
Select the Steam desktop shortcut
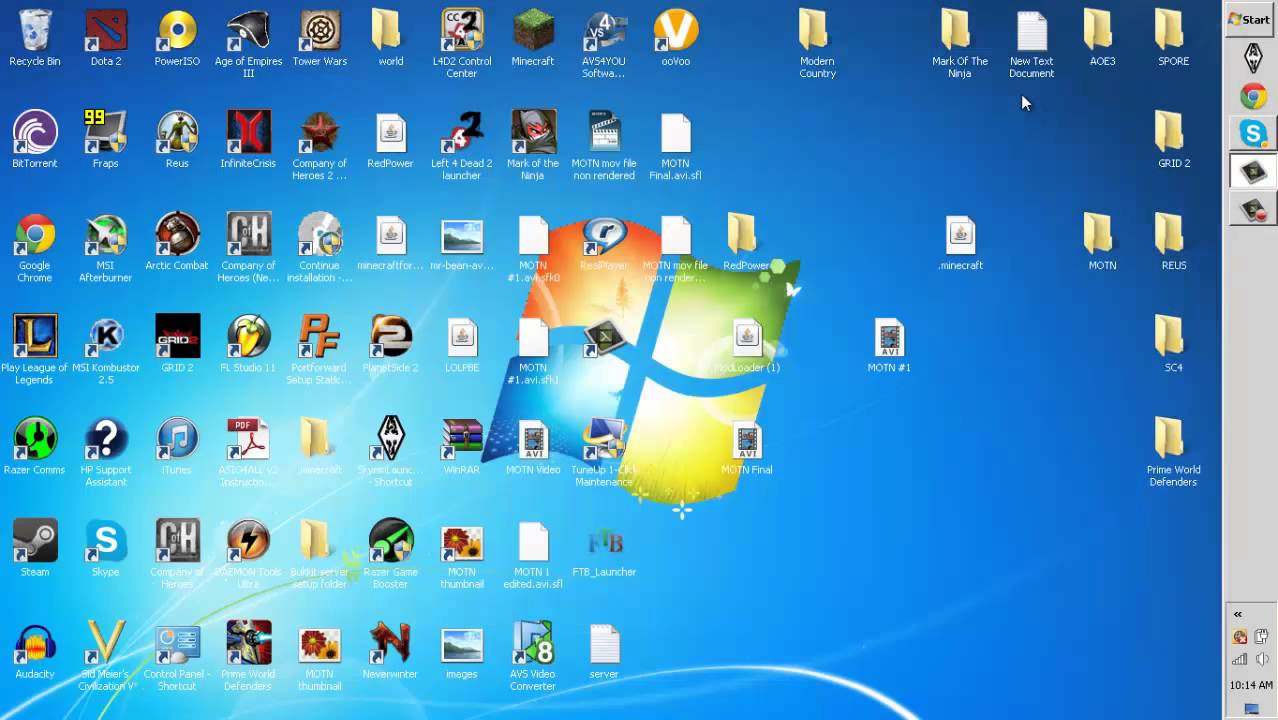click(35, 542)
